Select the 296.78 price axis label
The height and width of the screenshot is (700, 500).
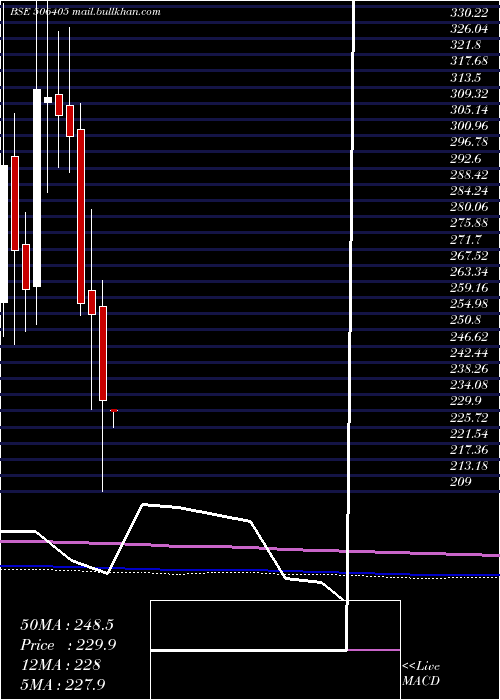(x=469, y=143)
